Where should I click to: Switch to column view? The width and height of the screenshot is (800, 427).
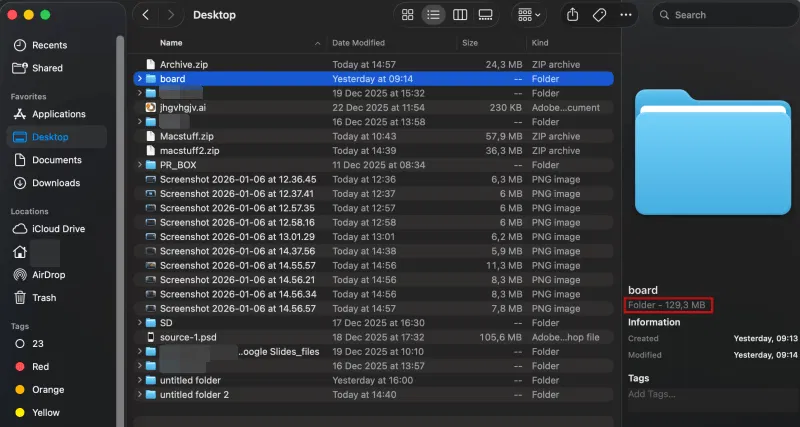point(460,15)
